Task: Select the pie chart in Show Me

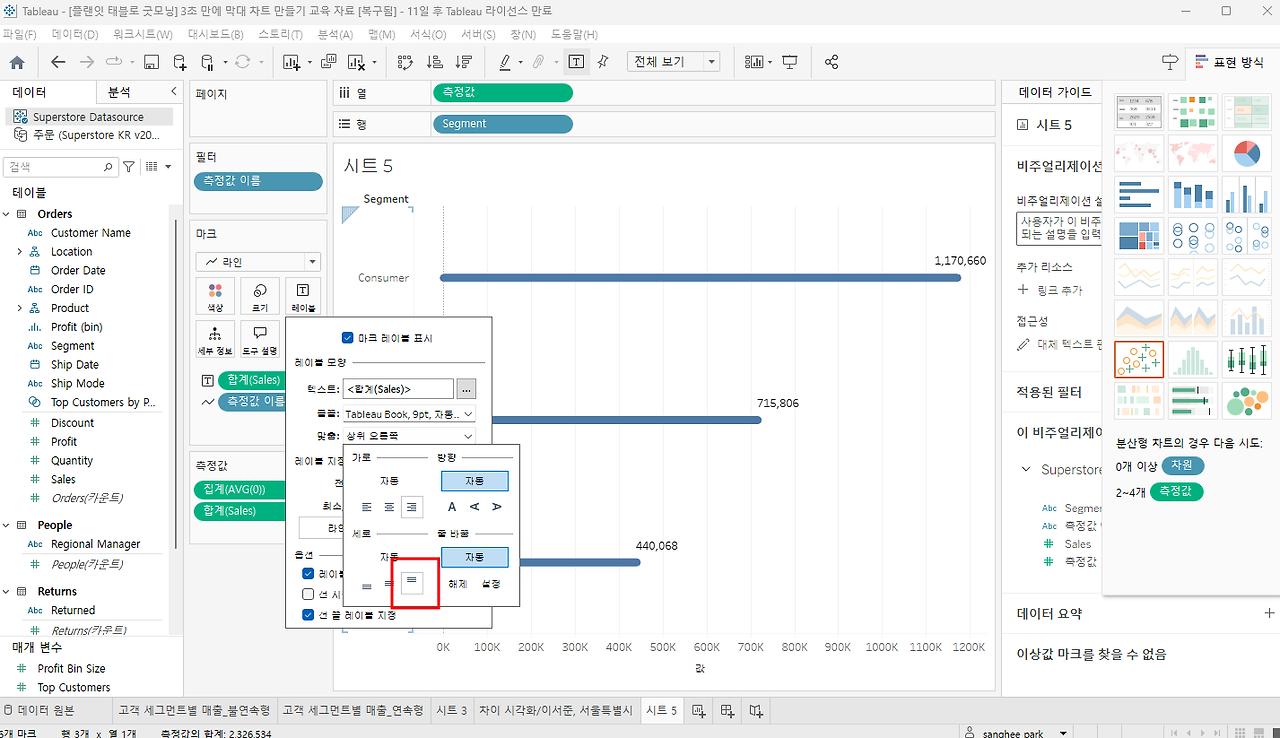Action: pyautogui.click(x=1245, y=155)
